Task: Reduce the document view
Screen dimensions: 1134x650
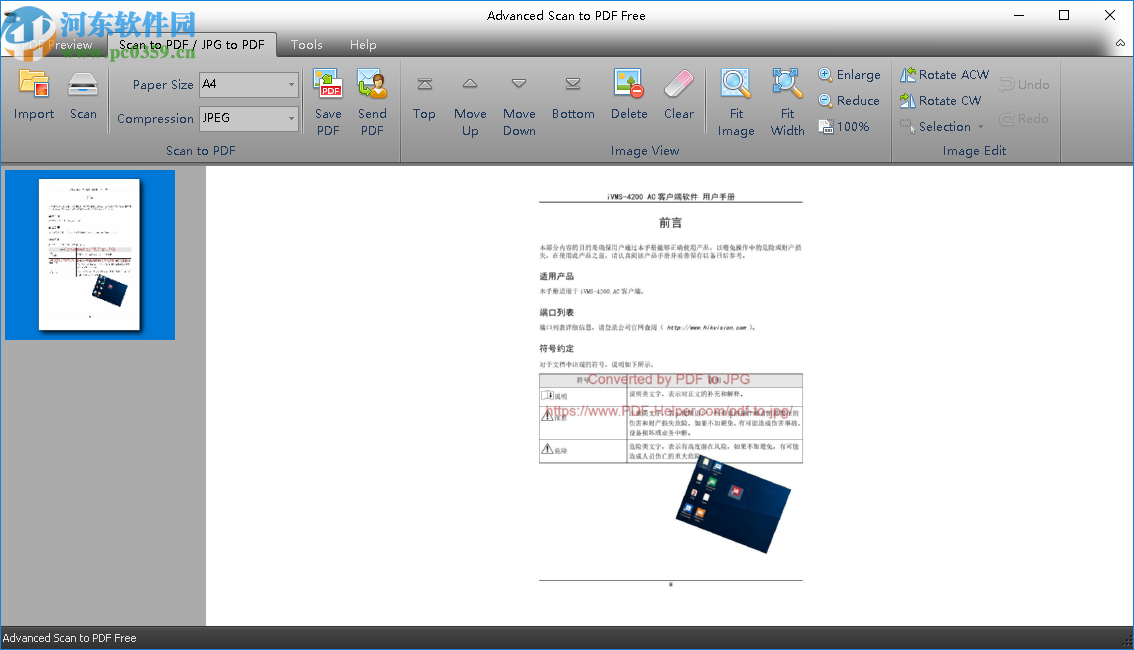Action: pyautogui.click(x=849, y=100)
